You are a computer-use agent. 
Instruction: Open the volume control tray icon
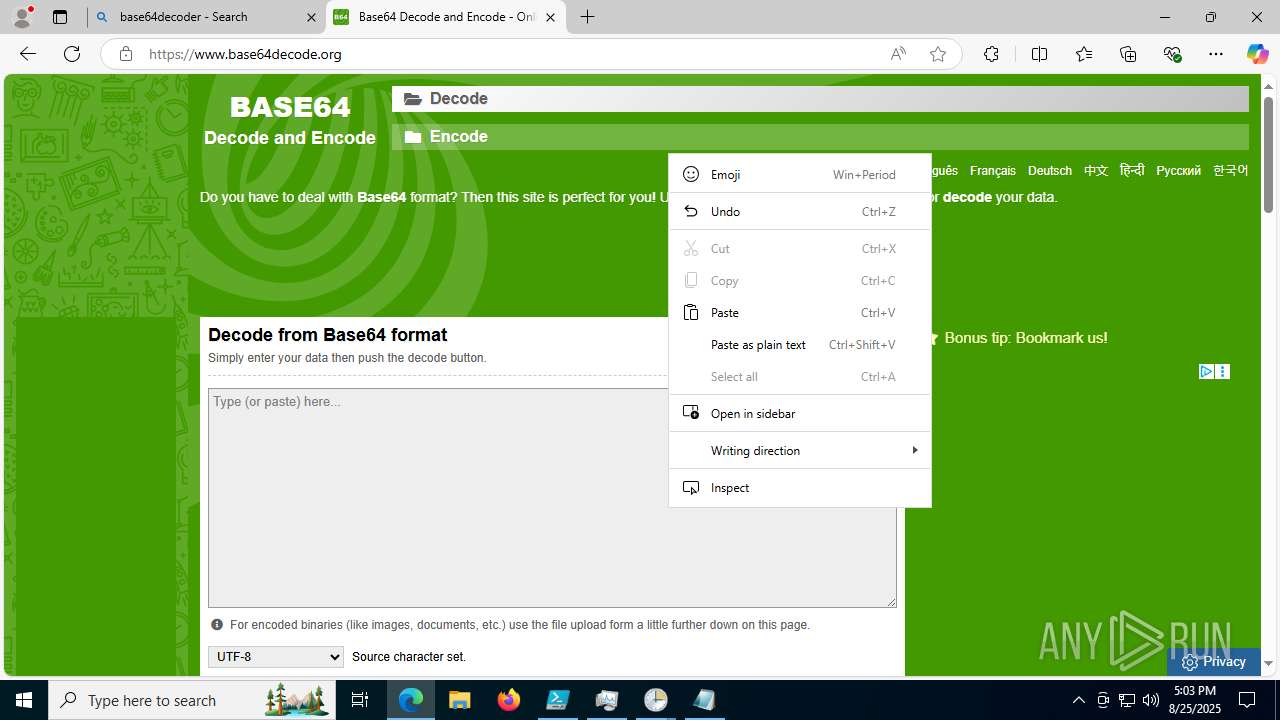pyautogui.click(x=1151, y=700)
